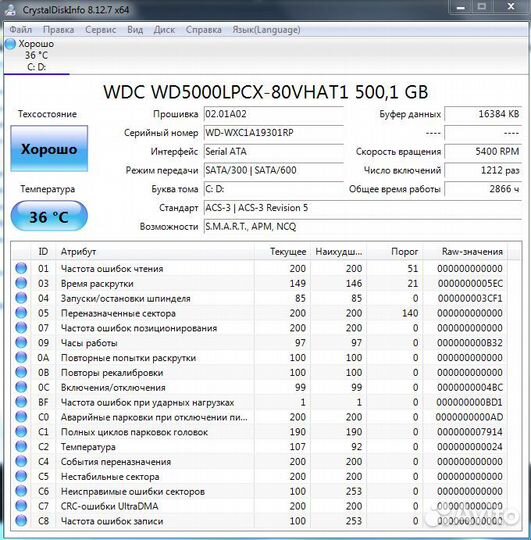
Task: Click blue status circle of attribute 05
Action: 21,313
